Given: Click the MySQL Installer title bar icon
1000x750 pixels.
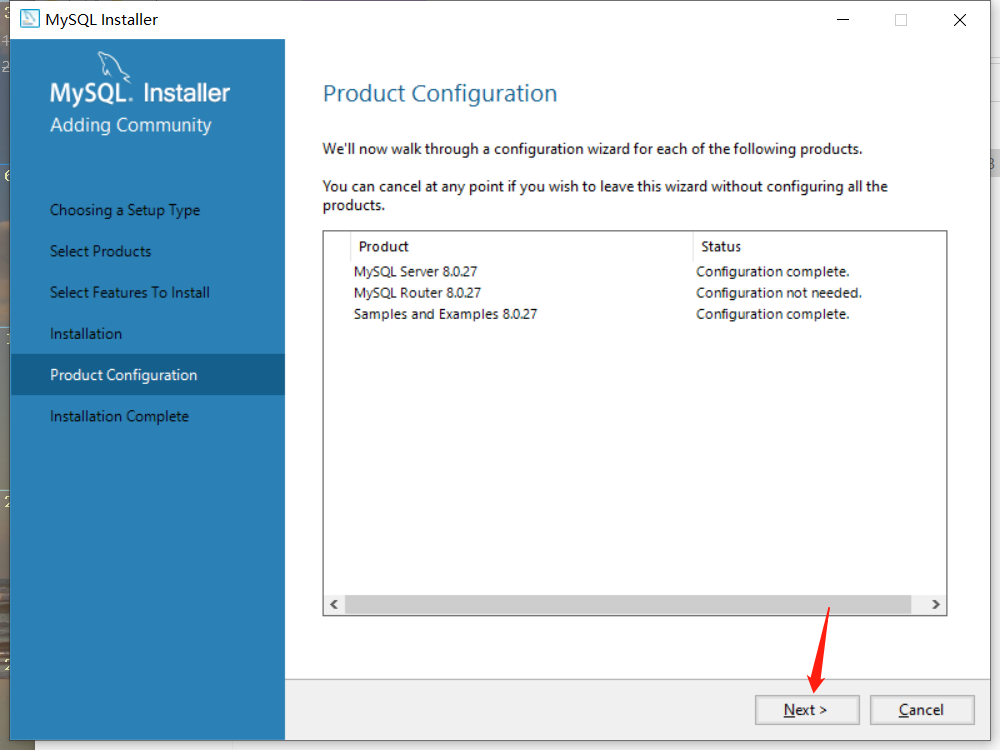Looking at the screenshot, I should [29, 19].
